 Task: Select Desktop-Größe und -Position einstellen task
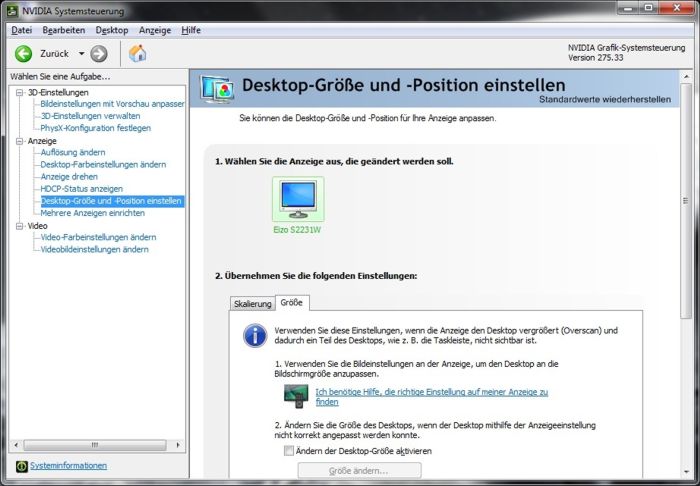112,201
